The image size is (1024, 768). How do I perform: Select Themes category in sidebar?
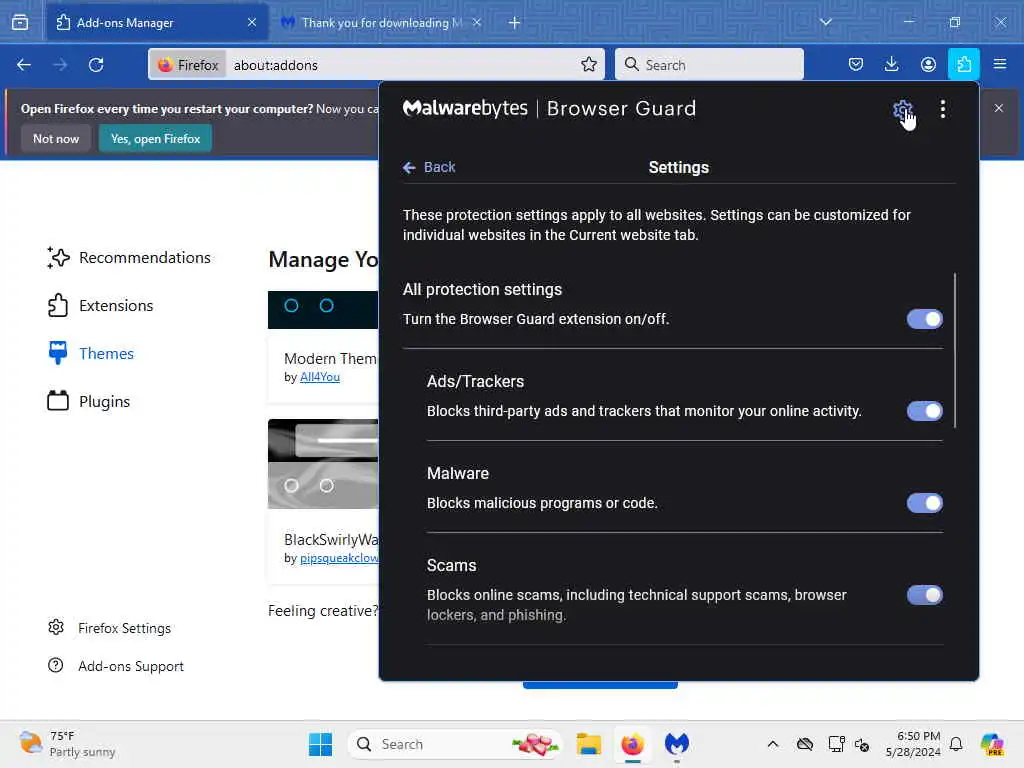point(91,353)
